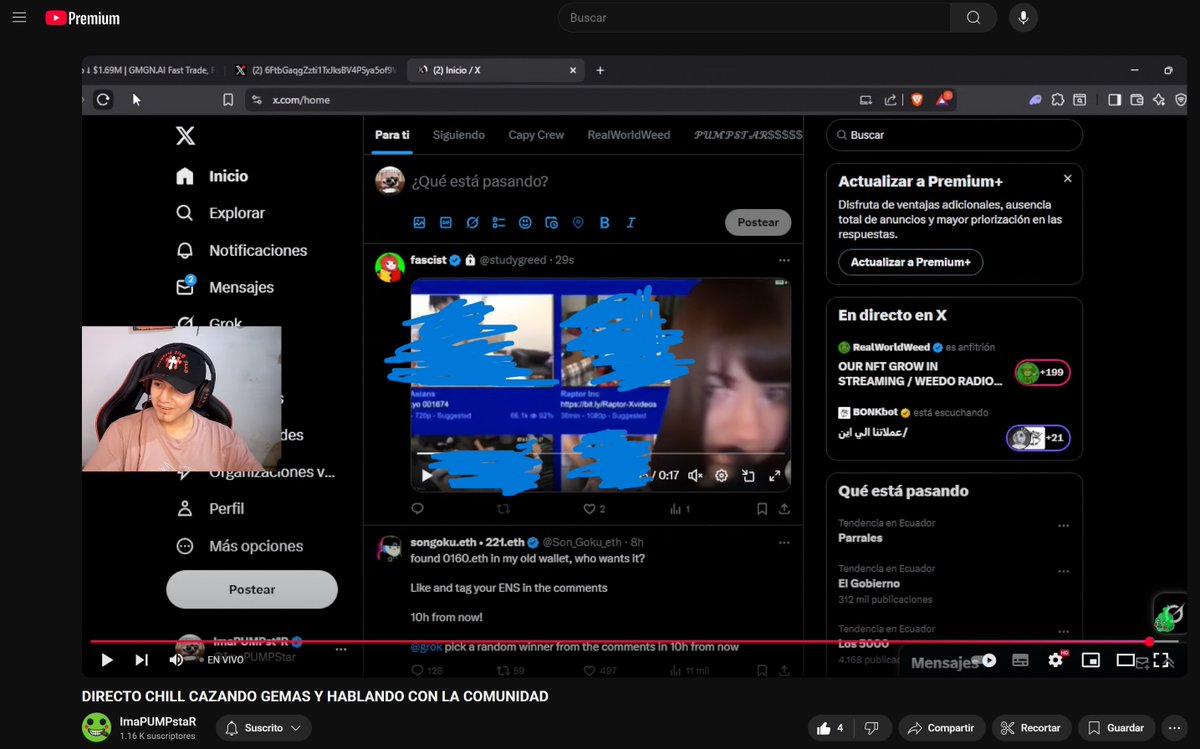Close the Actualizar a Premium+ card
Screen dimensions: 1200x749
pos(1067,179)
